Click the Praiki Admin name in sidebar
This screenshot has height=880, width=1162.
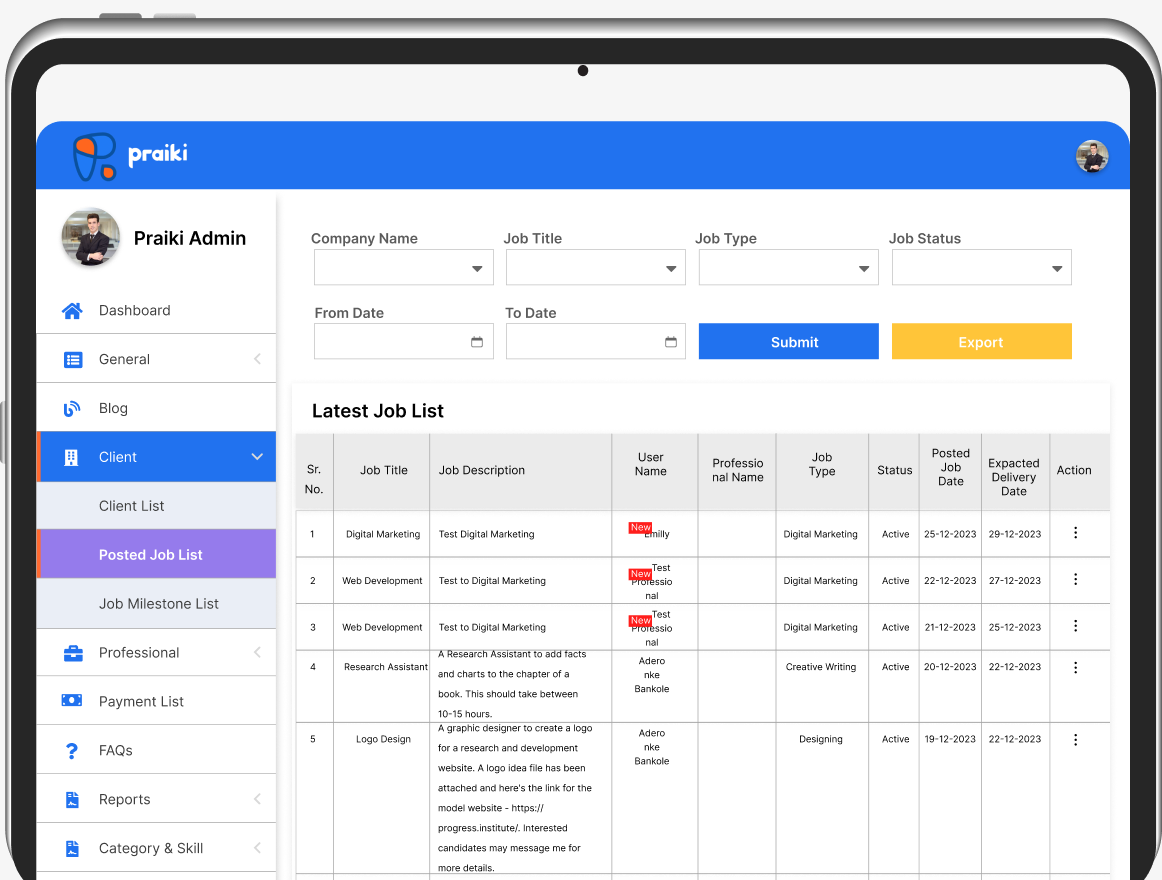click(190, 239)
